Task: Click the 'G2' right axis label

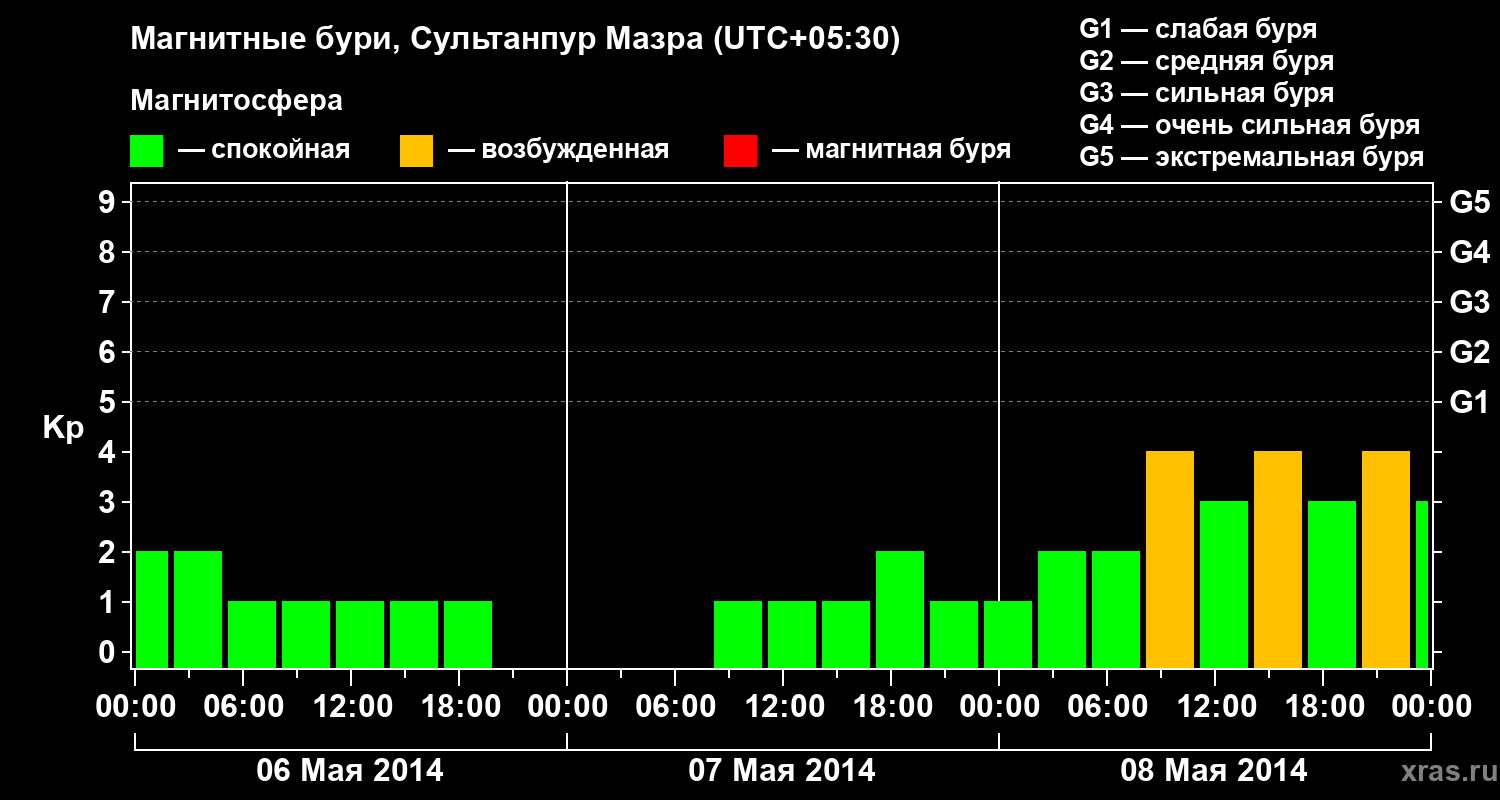Action: pos(1469,352)
